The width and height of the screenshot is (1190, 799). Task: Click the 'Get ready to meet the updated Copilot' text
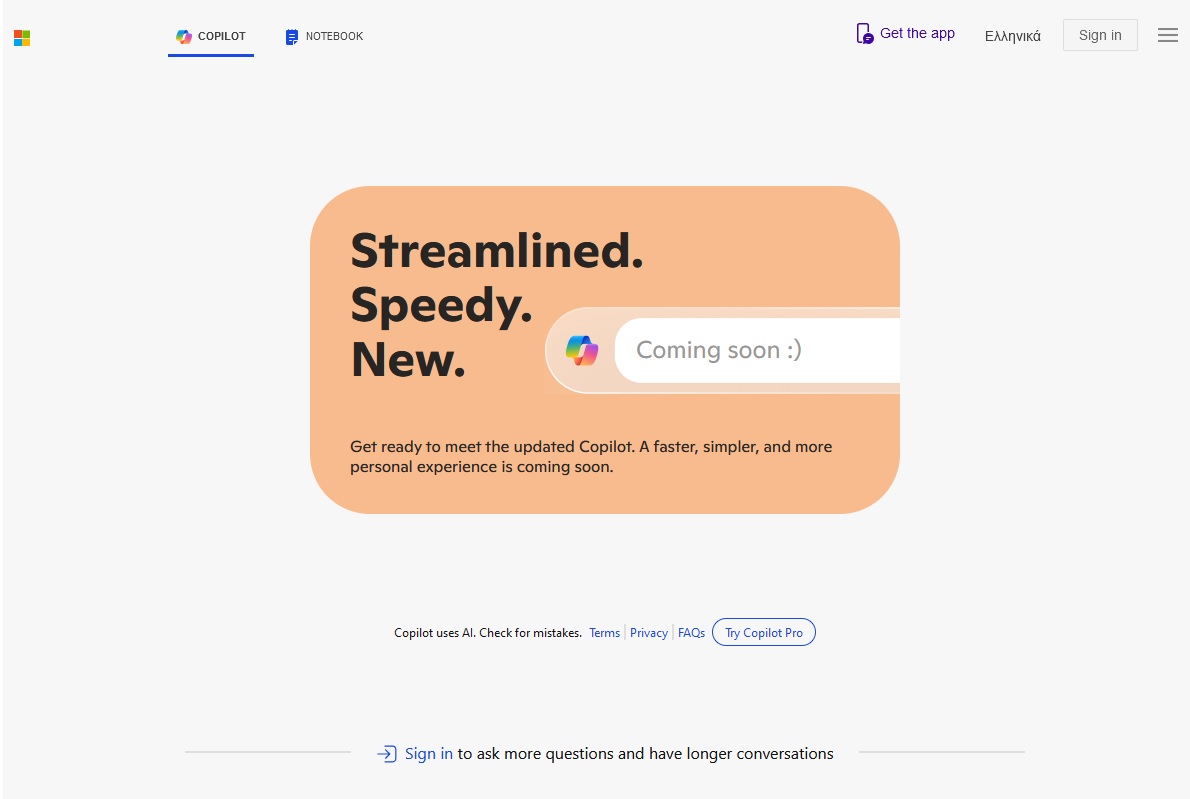(591, 457)
